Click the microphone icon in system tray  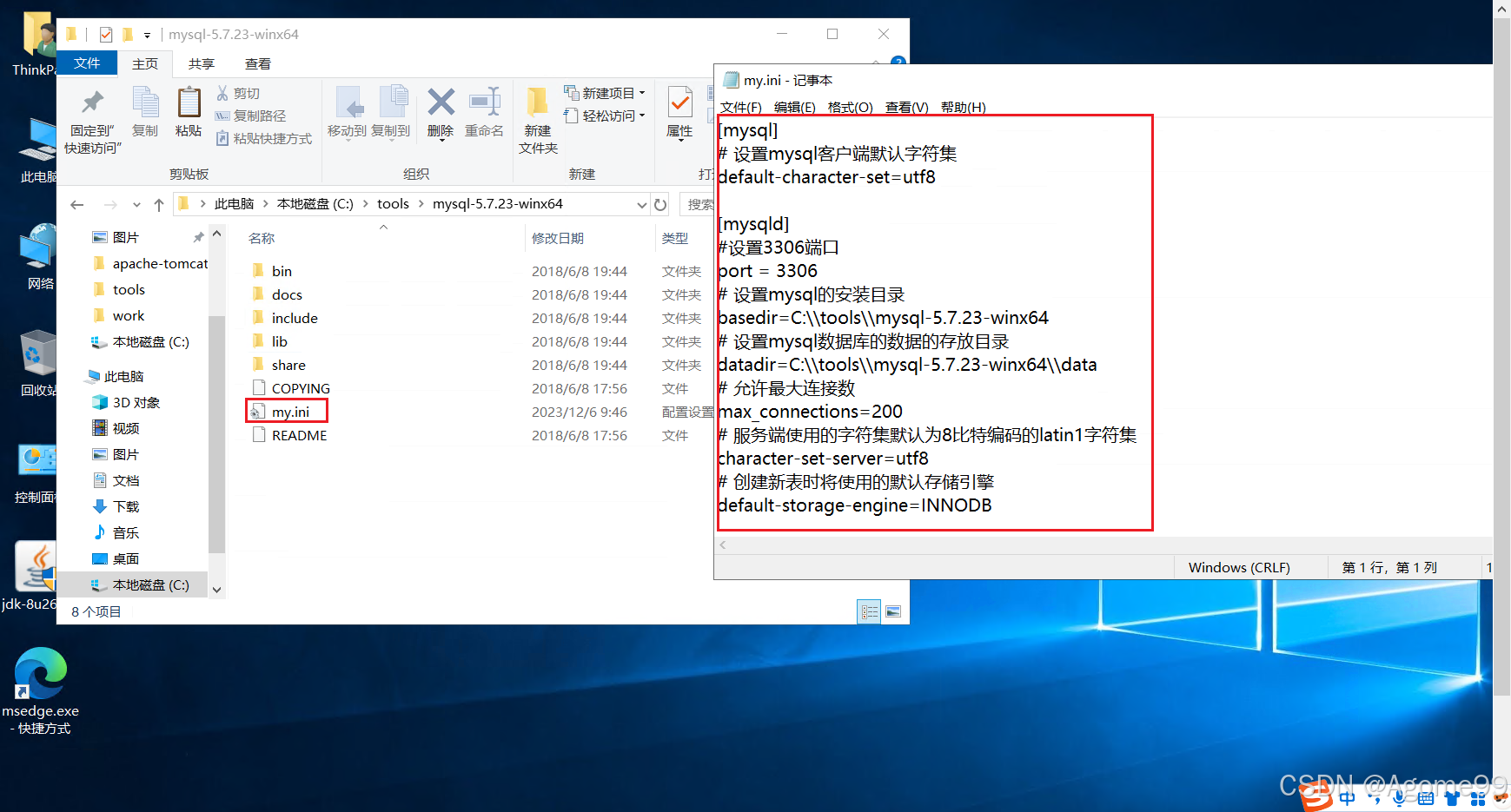1398,796
